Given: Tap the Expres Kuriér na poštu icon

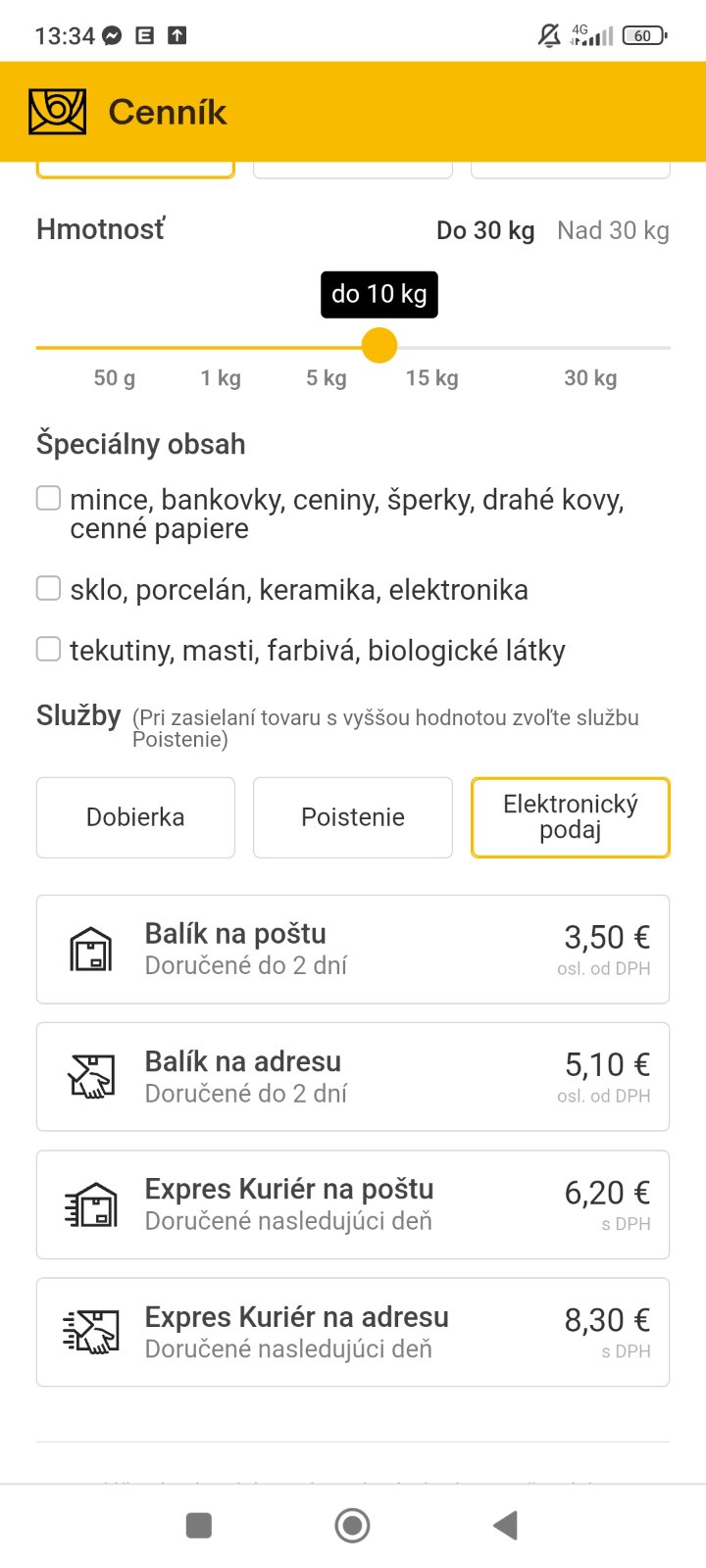Looking at the screenshot, I should point(91,1204).
